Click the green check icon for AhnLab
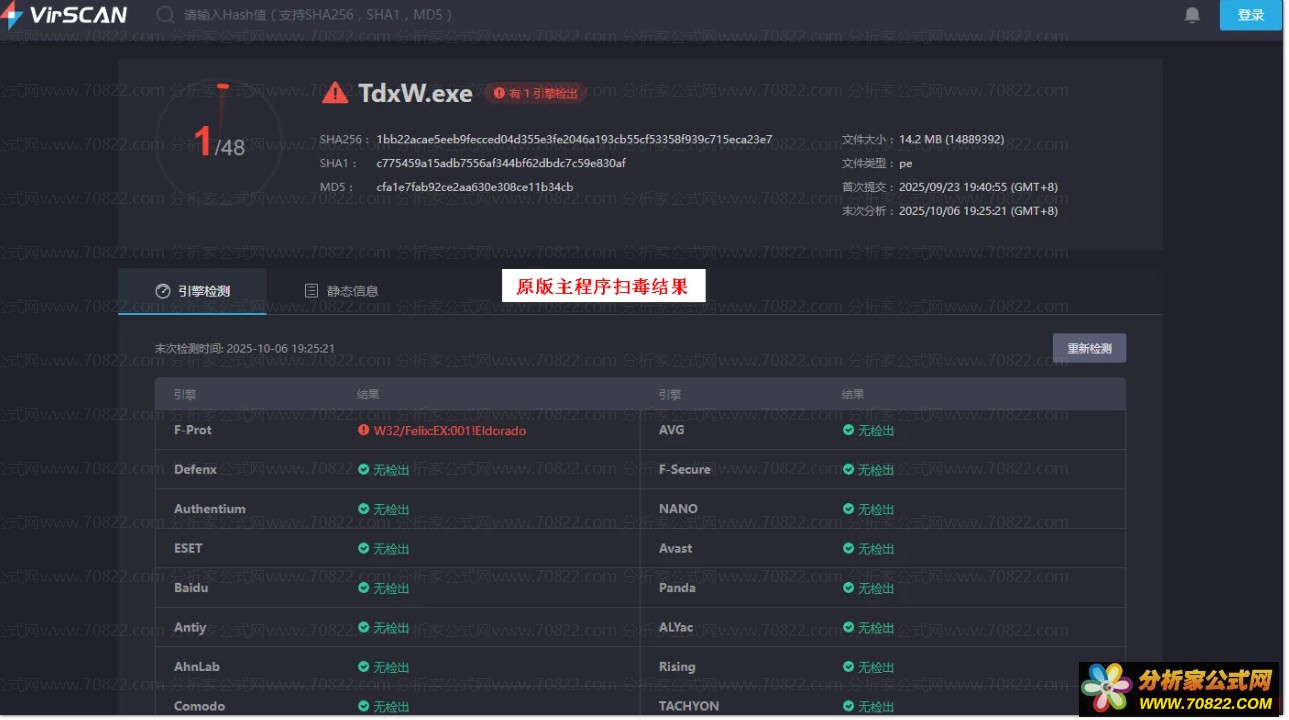This screenshot has height=720, width=1289. click(x=364, y=666)
